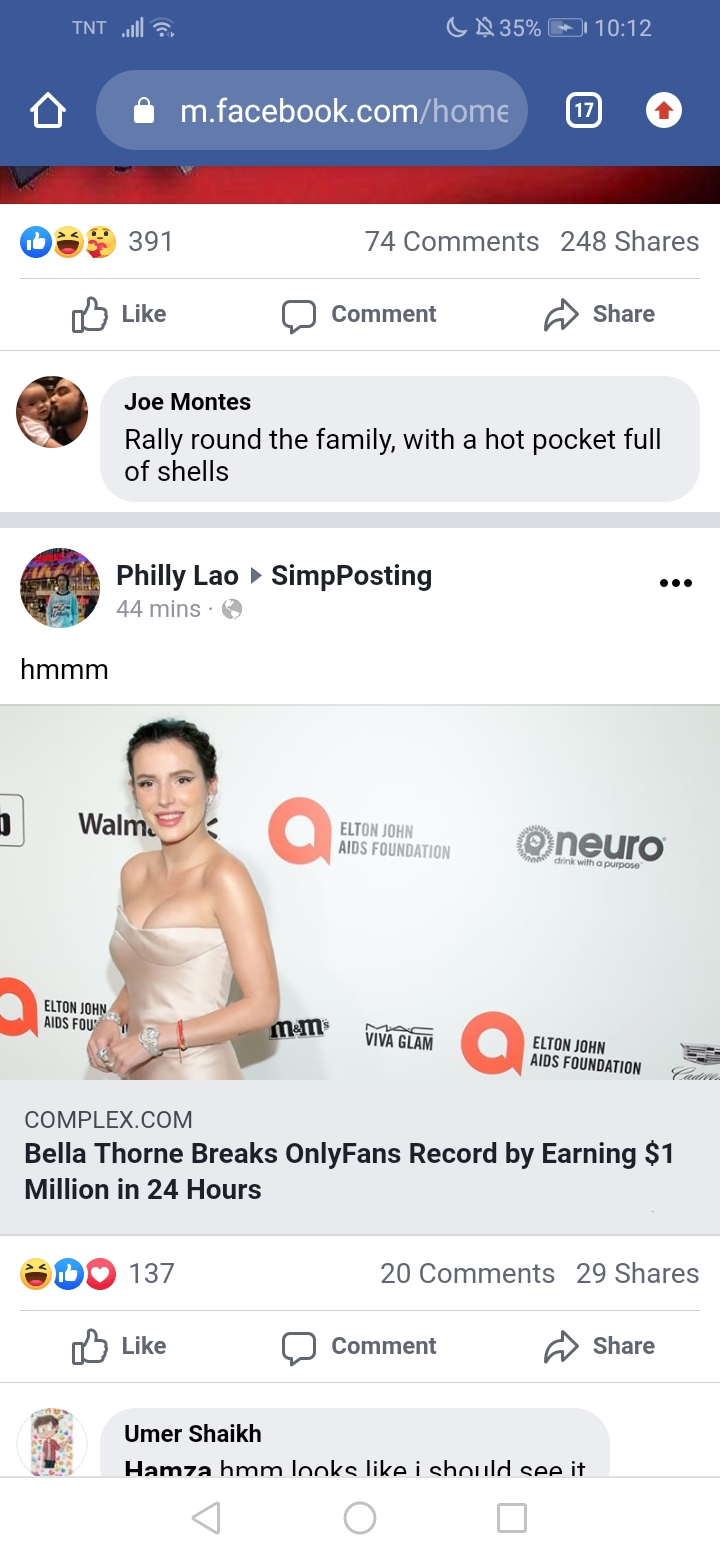Share the top post
The height and width of the screenshot is (1560, 720).
click(x=599, y=314)
